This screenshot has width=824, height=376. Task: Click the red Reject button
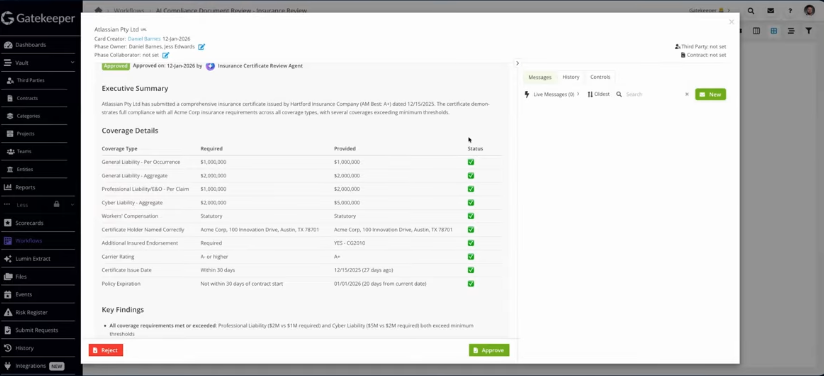tap(106, 350)
